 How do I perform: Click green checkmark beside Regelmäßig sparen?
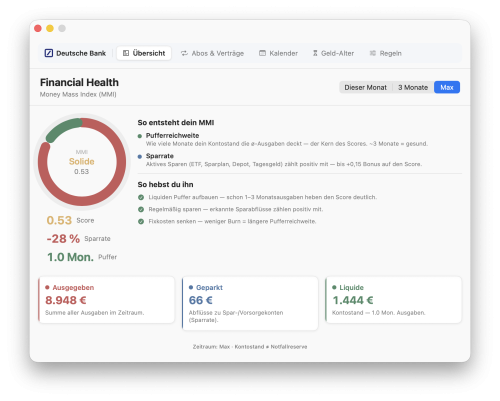click(x=141, y=209)
